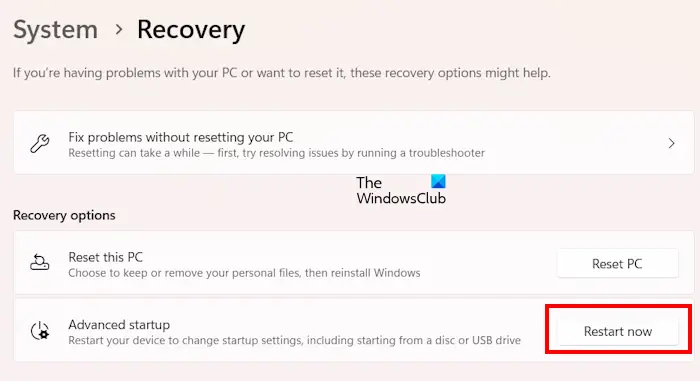This screenshot has width=700, height=381.
Task: Click the 'Choose to keep or remove' description
Action: [x=244, y=273]
